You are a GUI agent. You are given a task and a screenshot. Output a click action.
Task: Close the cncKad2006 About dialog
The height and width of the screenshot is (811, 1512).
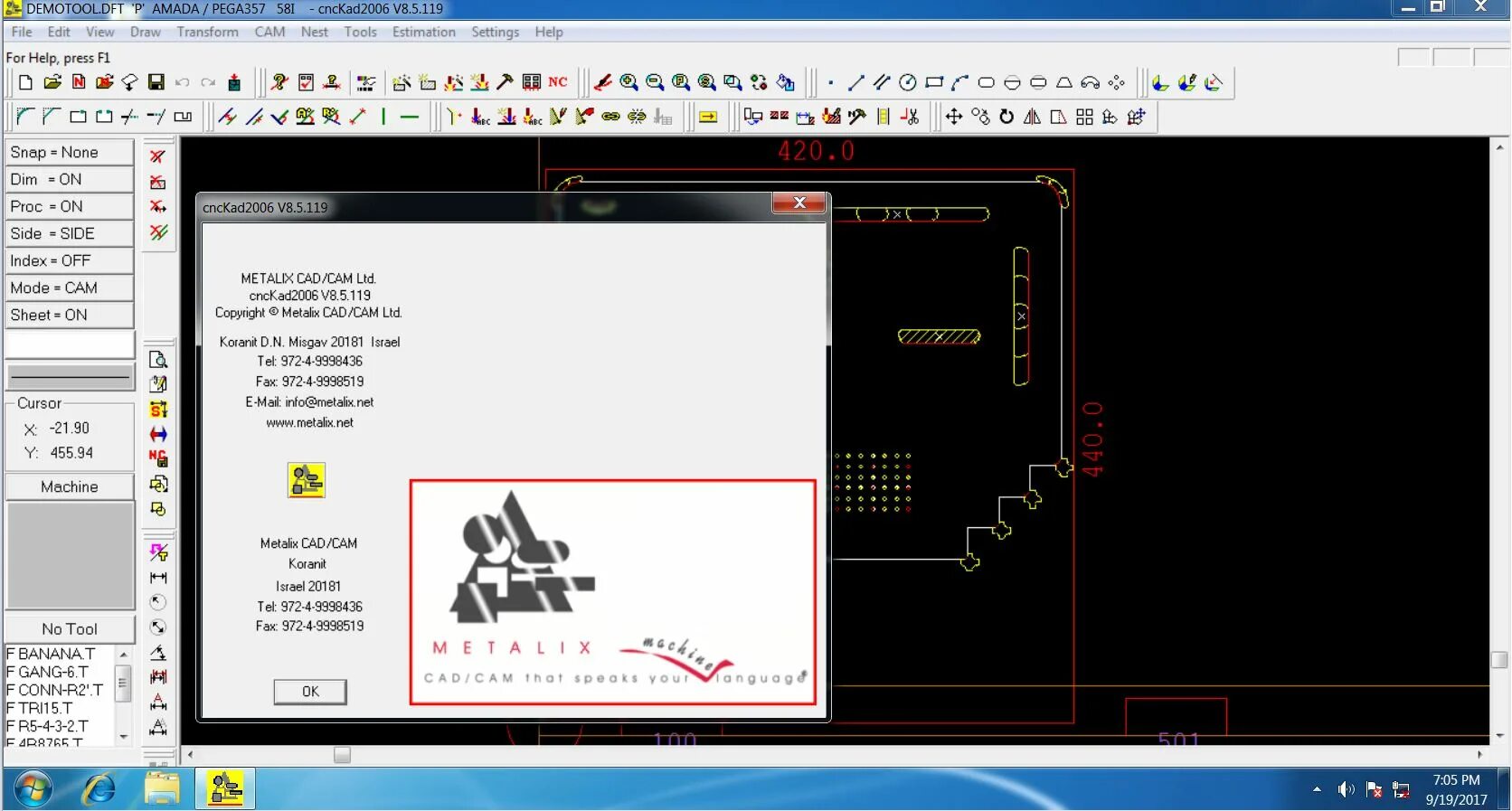(x=799, y=203)
